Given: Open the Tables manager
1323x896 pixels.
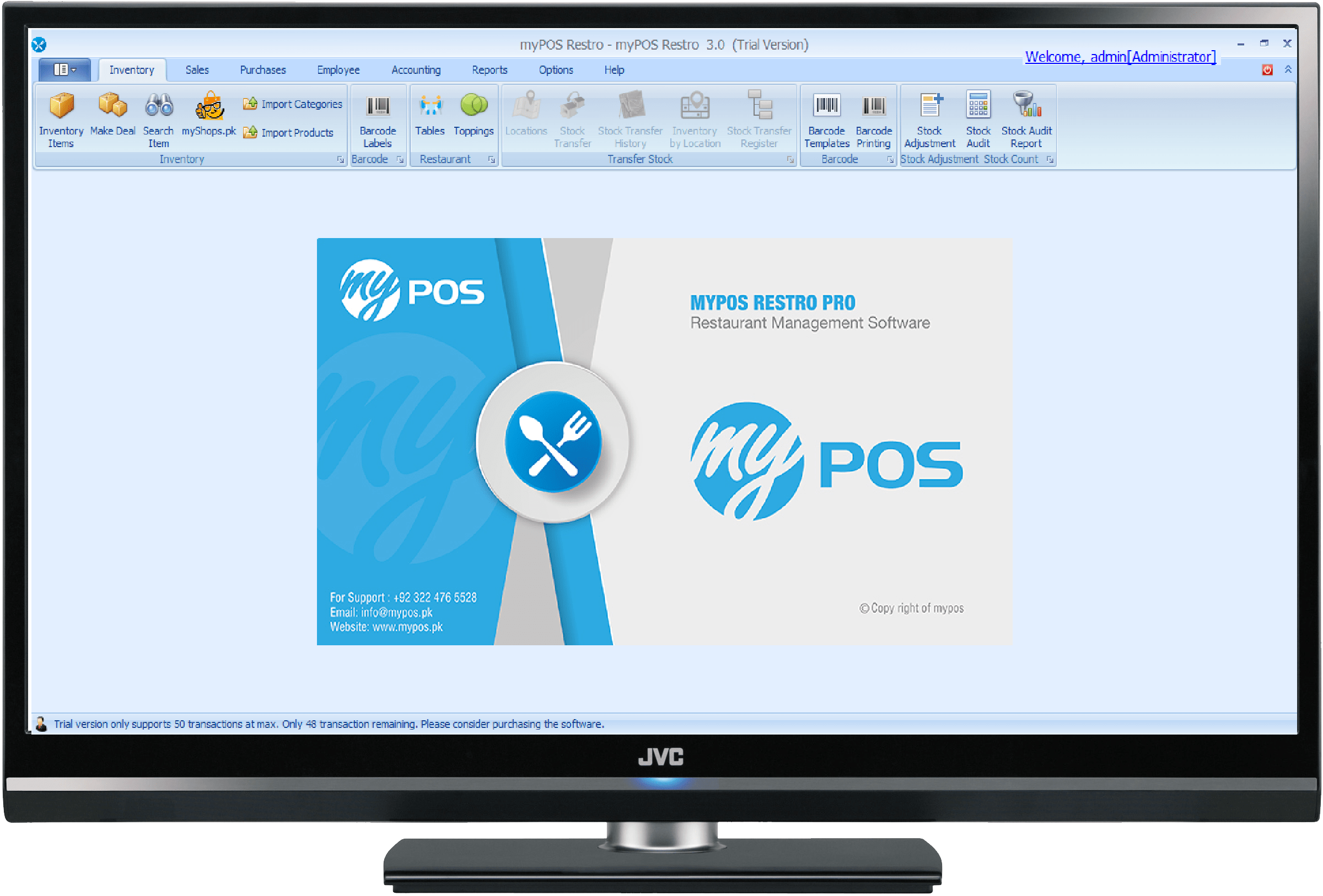Looking at the screenshot, I should click(430, 114).
